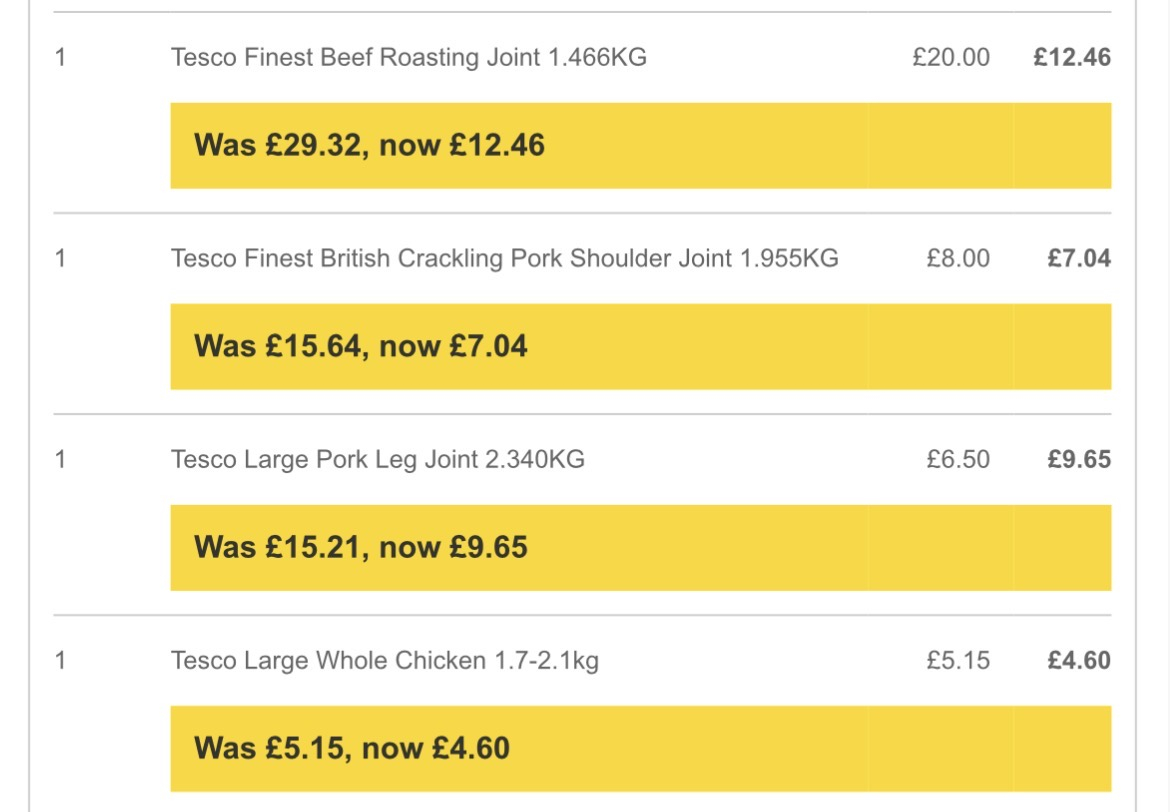Open the British Crackling Pork Shoulder Joint item
The height and width of the screenshot is (812, 1170).
(504, 258)
